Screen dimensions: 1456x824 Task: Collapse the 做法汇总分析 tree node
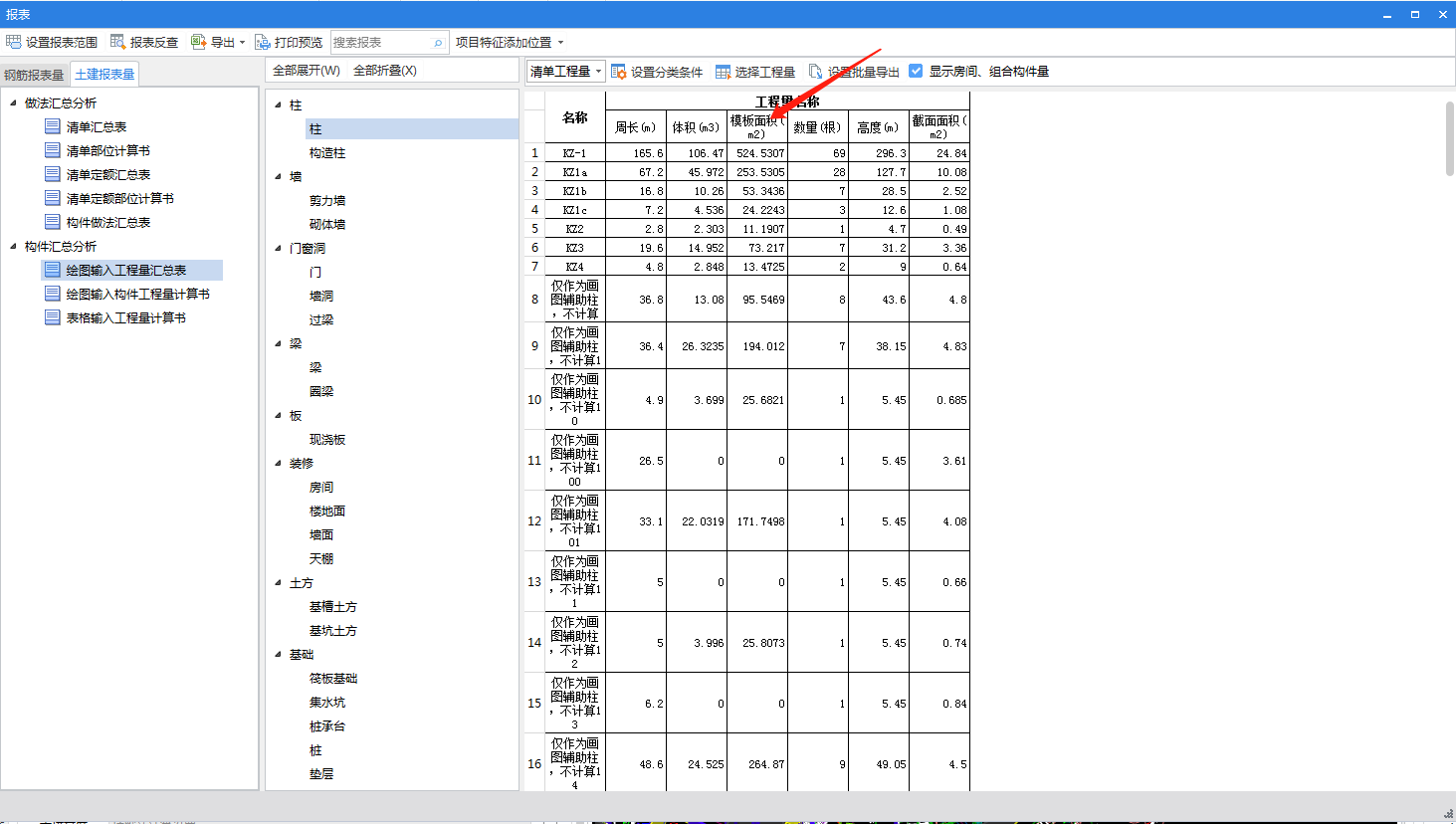coord(13,103)
